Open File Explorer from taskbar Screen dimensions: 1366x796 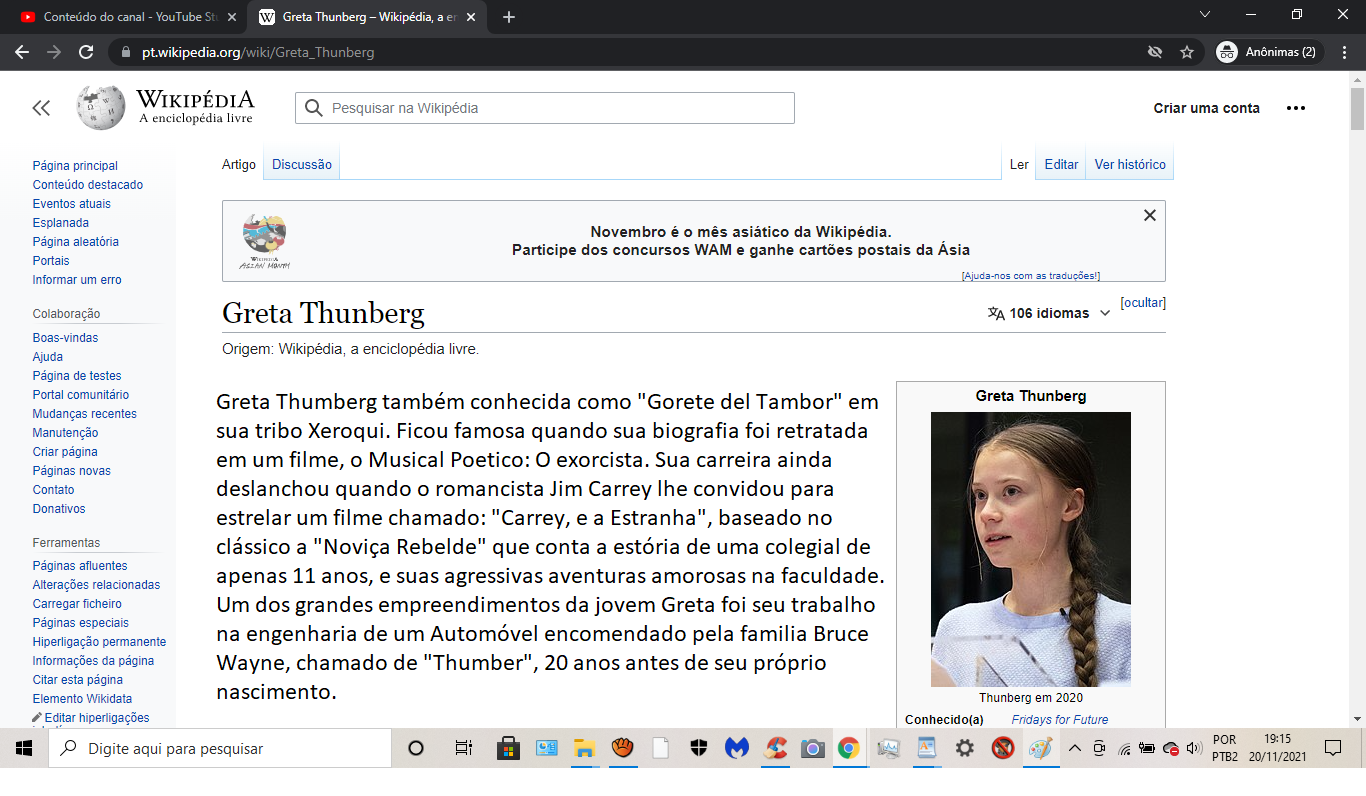tap(584, 748)
